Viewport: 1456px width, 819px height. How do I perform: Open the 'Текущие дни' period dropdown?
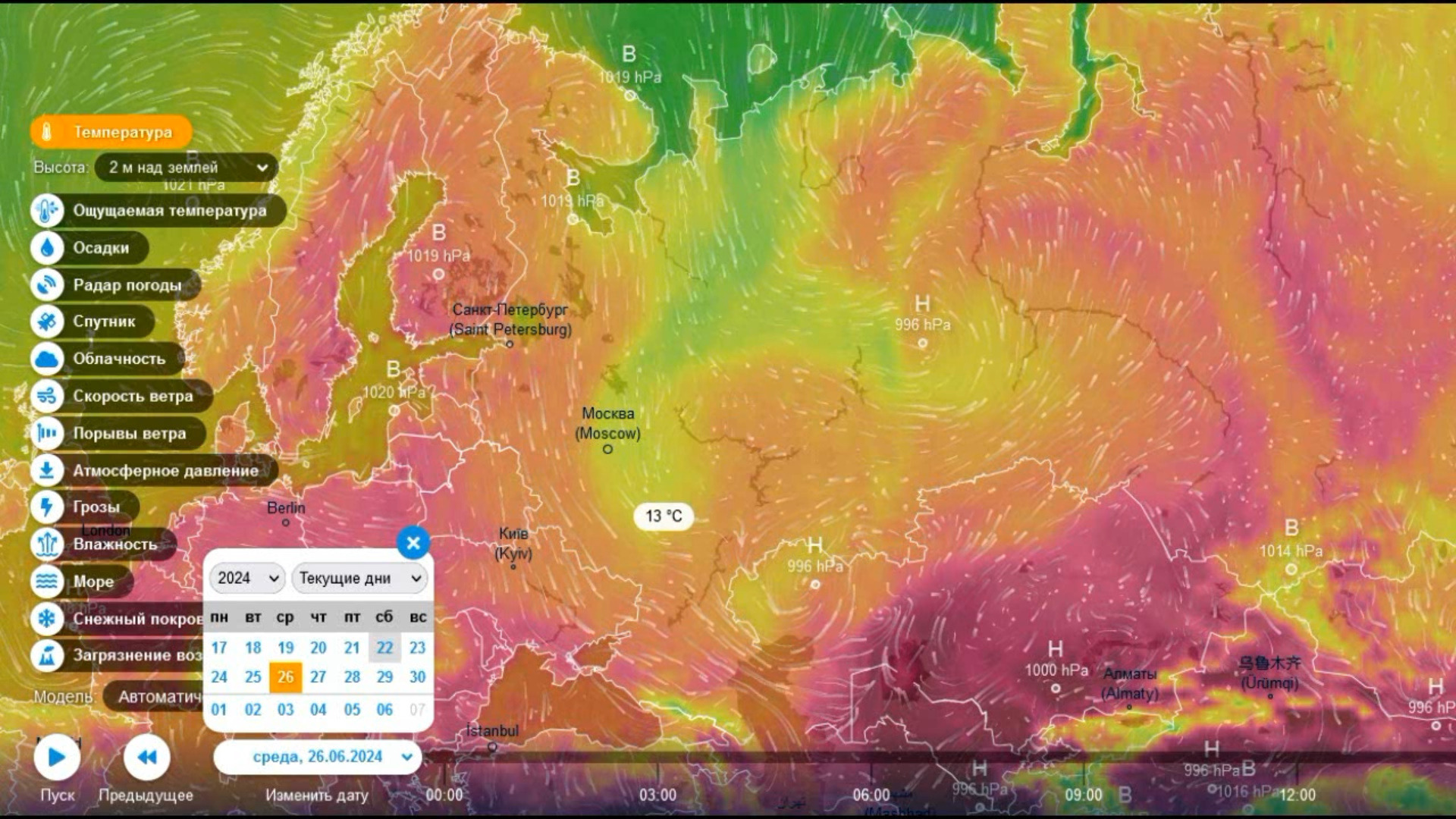359,579
